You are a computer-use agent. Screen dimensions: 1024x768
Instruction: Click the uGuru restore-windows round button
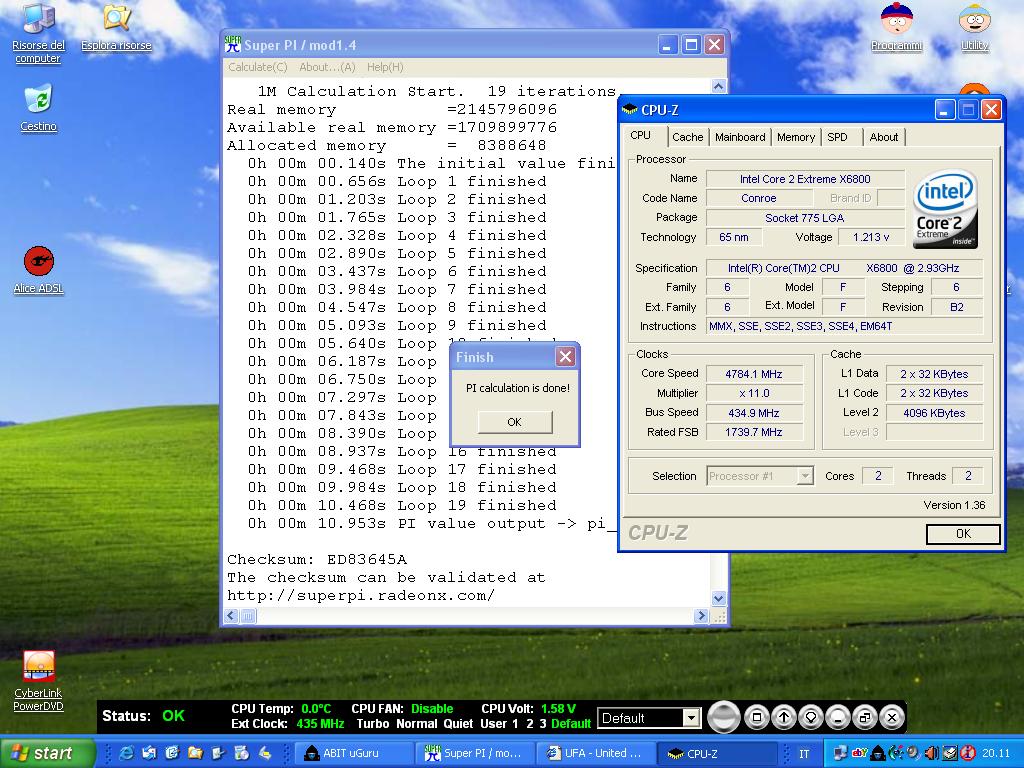click(x=865, y=718)
